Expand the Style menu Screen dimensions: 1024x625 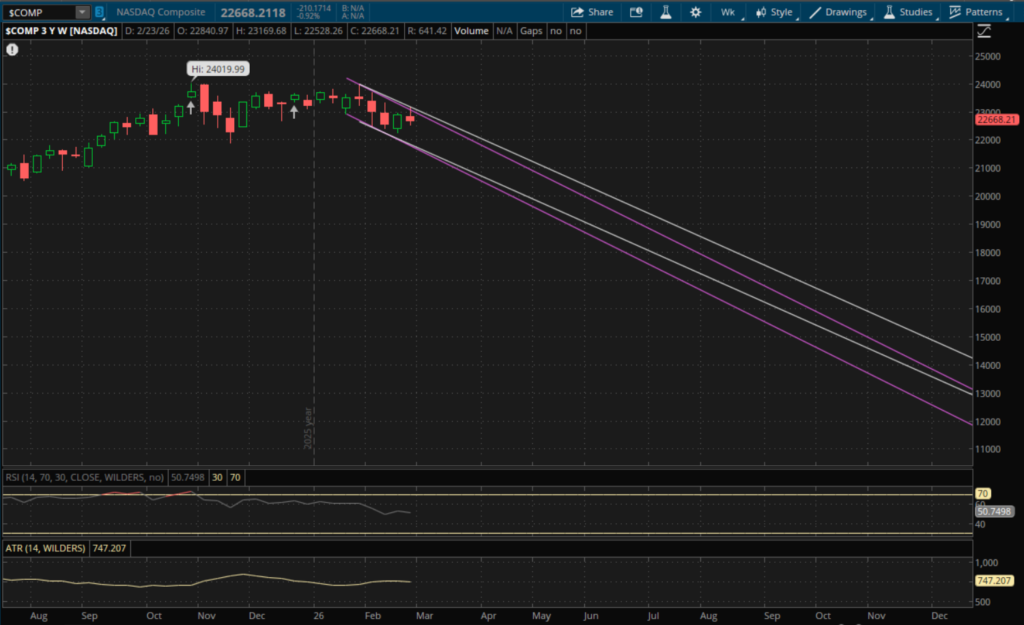point(774,12)
